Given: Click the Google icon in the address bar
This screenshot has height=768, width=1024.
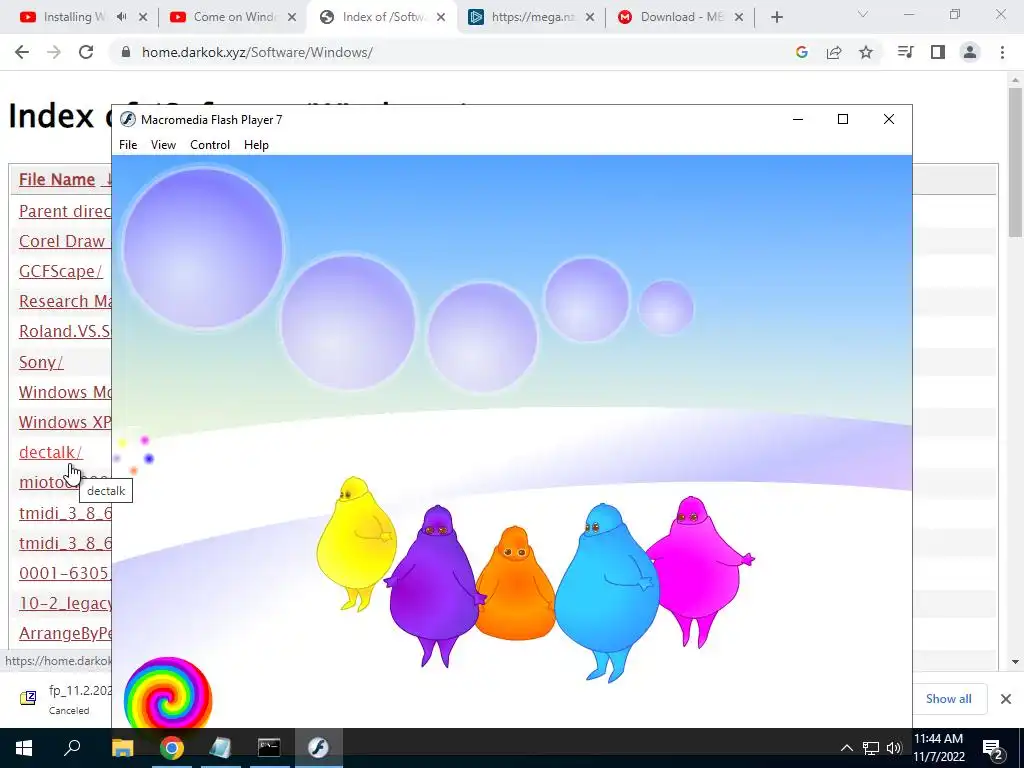Looking at the screenshot, I should point(802,52).
